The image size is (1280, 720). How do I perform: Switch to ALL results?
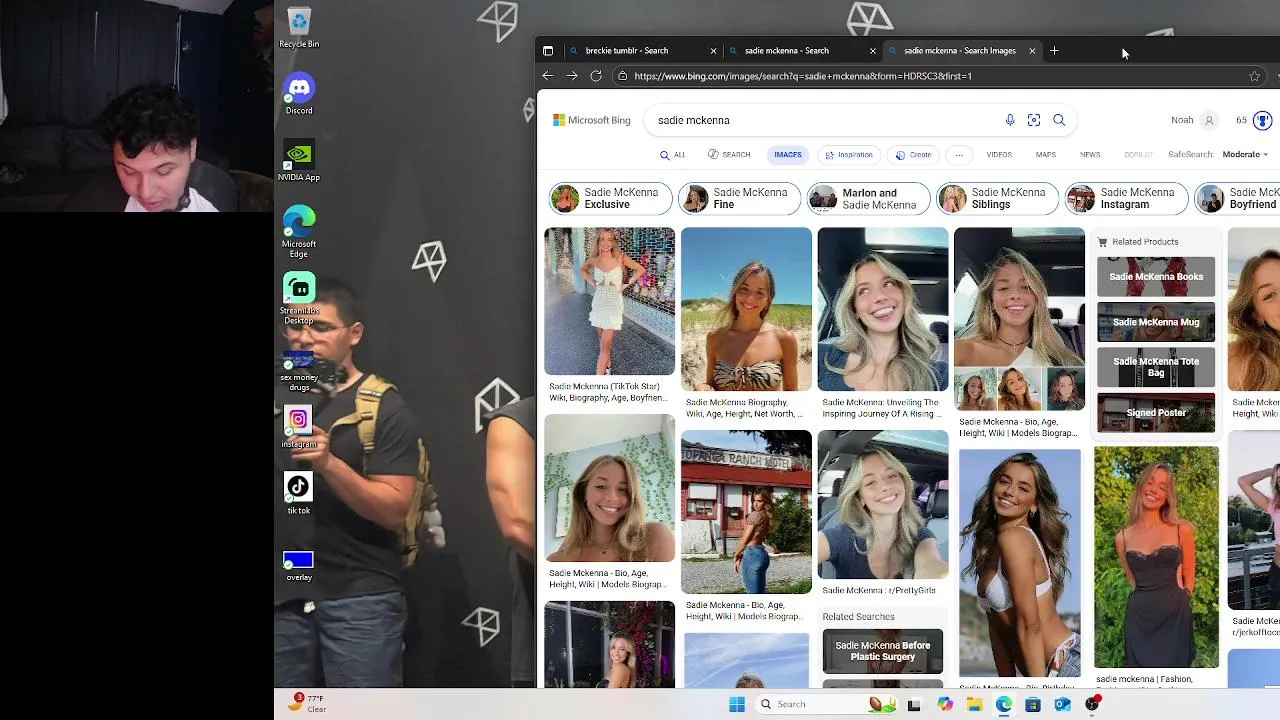click(673, 155)
